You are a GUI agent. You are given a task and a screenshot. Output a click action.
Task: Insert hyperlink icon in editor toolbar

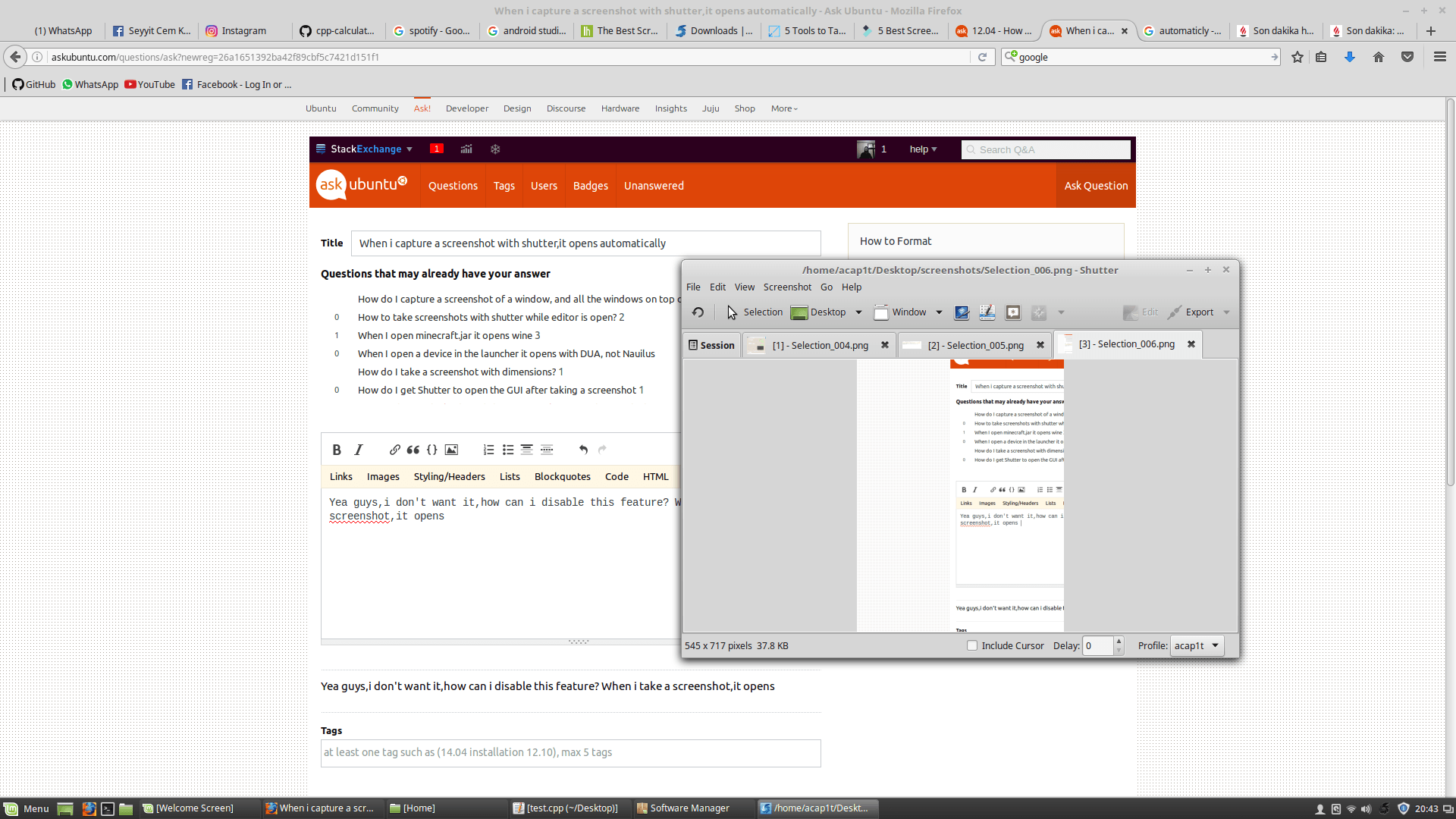[394, 450]
